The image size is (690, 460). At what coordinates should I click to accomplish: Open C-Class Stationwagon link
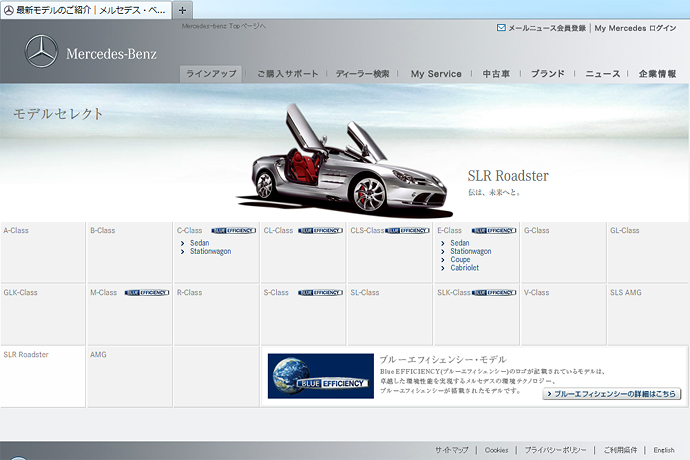click(210, 251)
